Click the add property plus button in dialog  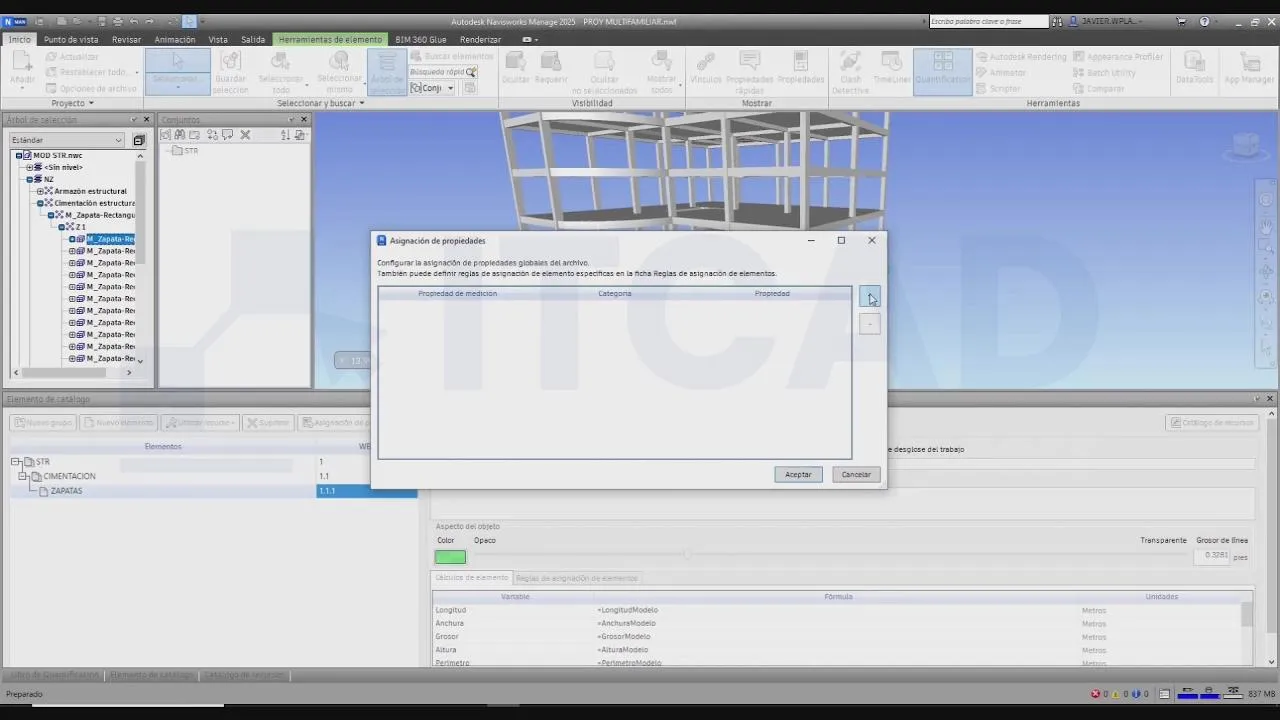pos(870,296)
